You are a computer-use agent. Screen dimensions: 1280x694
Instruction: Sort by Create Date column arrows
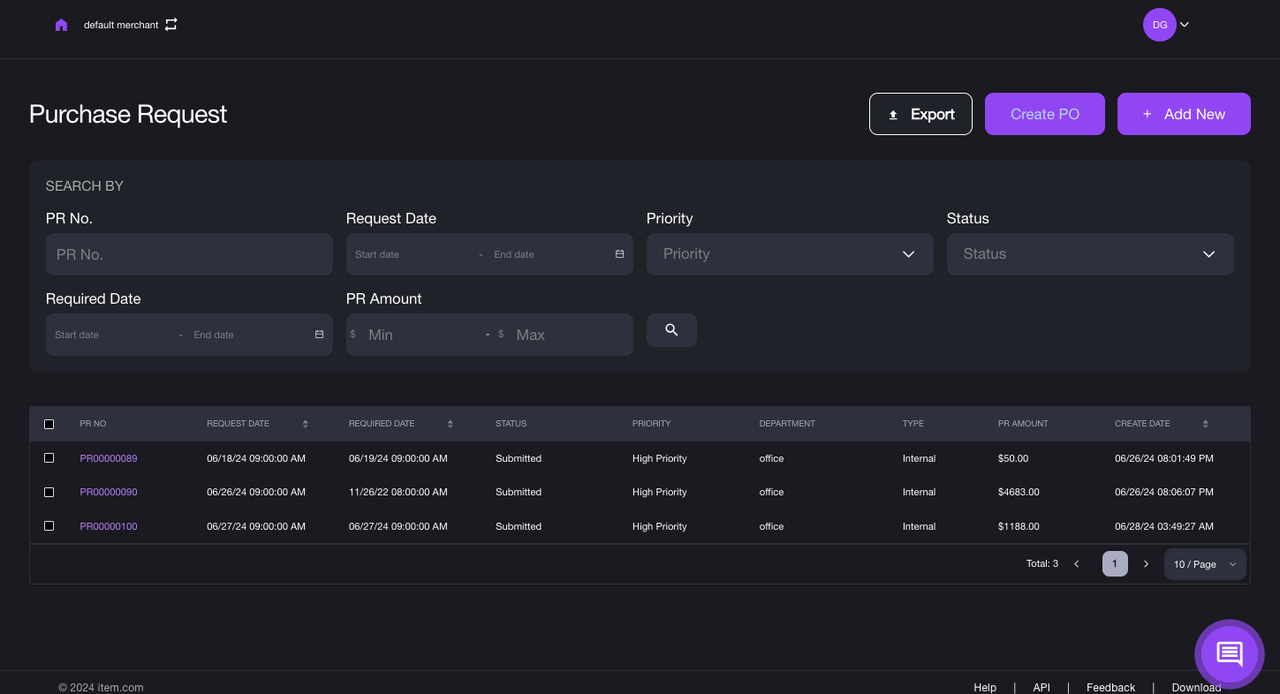1205,424
